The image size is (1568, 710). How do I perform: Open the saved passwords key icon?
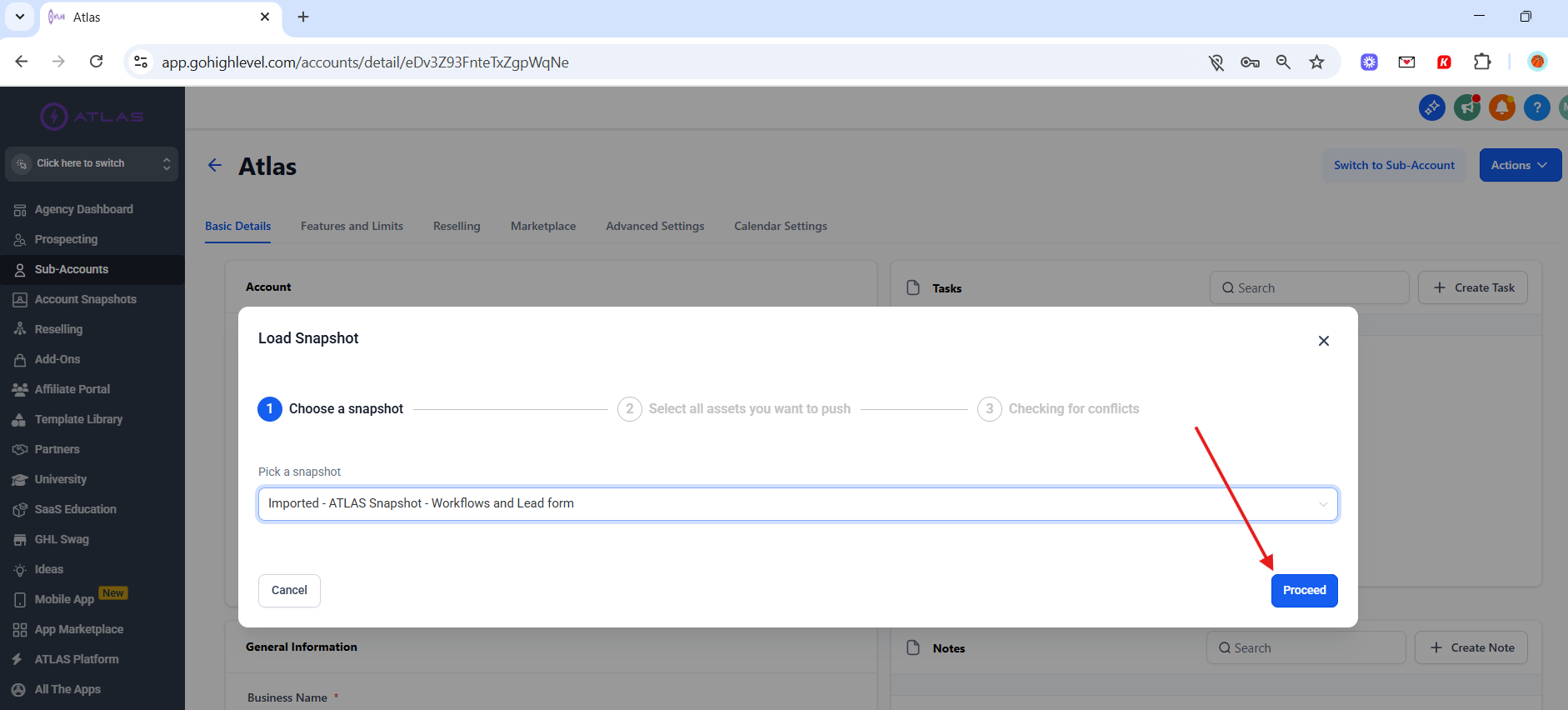(x=1250, y=62)
